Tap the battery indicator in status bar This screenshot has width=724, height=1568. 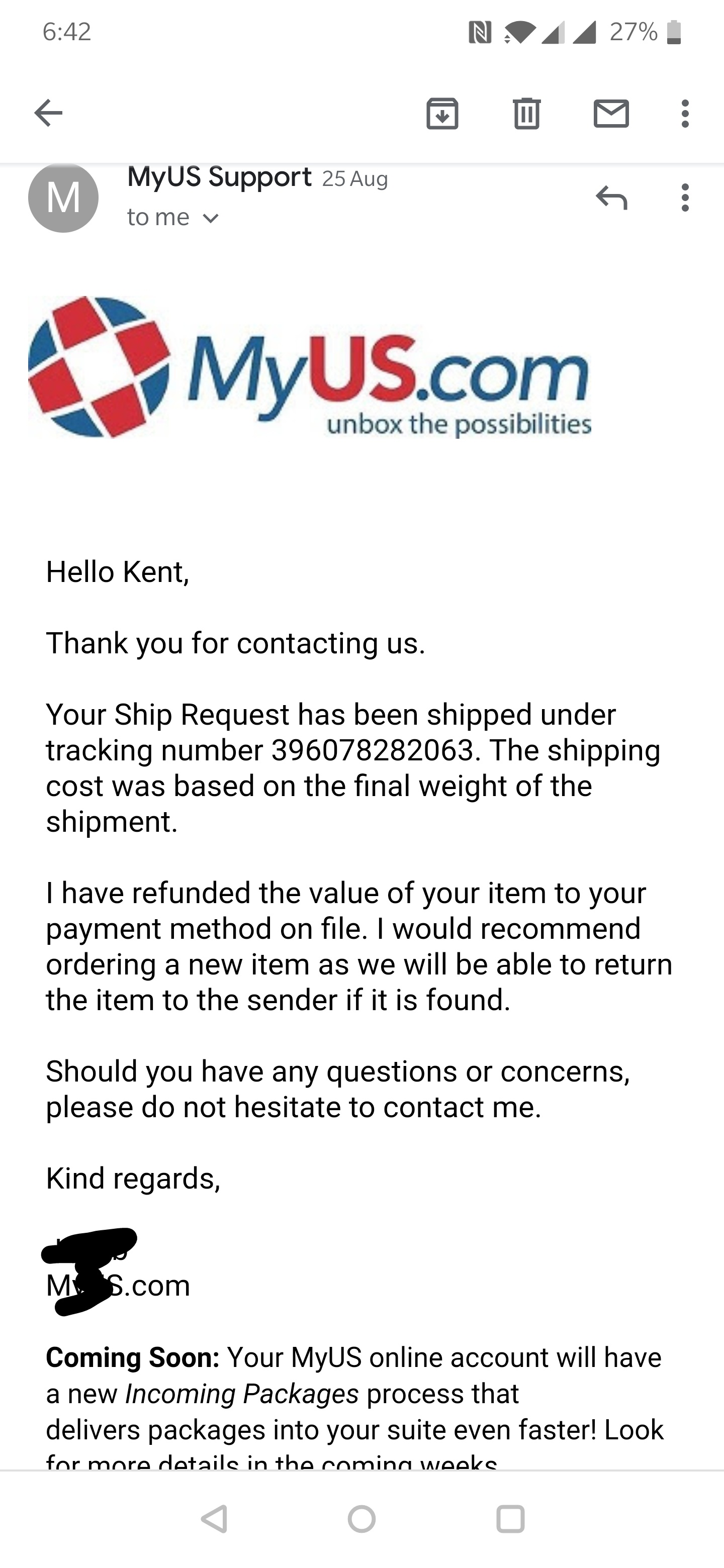(673, 32)
